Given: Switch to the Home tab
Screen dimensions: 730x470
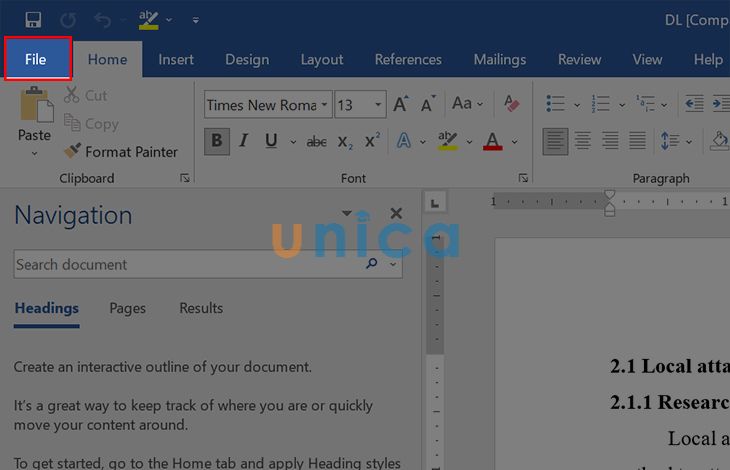Looking at the screenshot, I should (108, 60).
